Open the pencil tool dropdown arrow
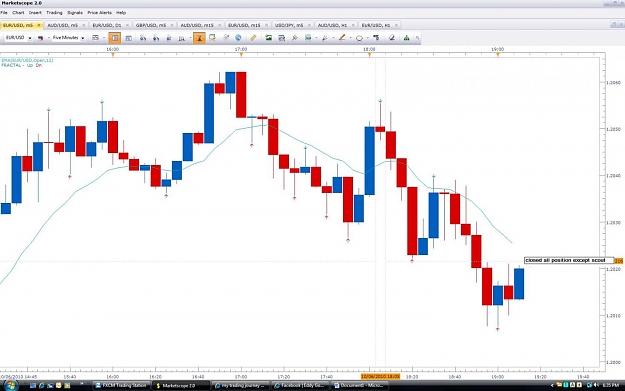Viewport: 625px width, 391px height. point(350,38)
